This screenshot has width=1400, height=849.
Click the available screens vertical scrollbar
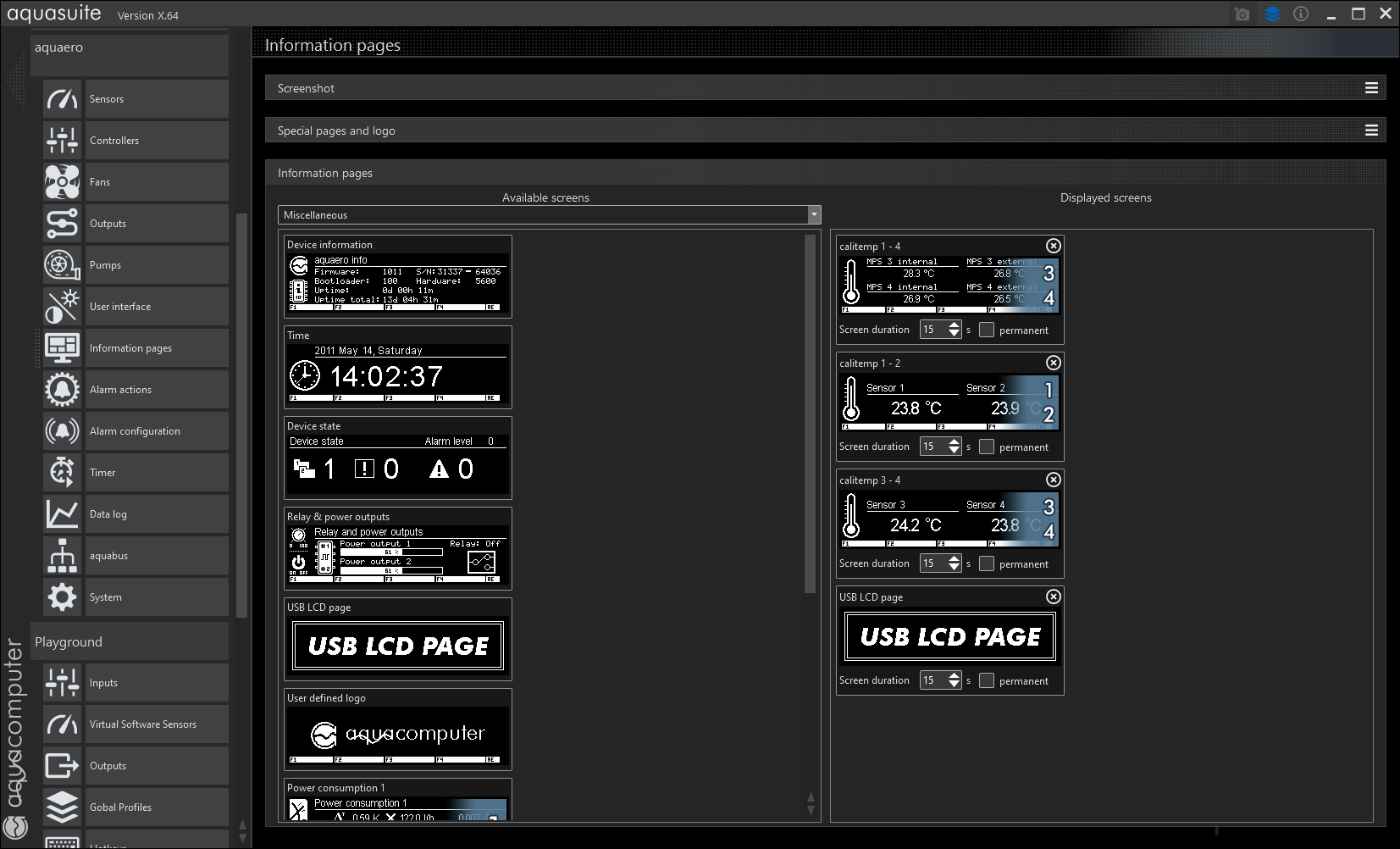tap(810, 415)
